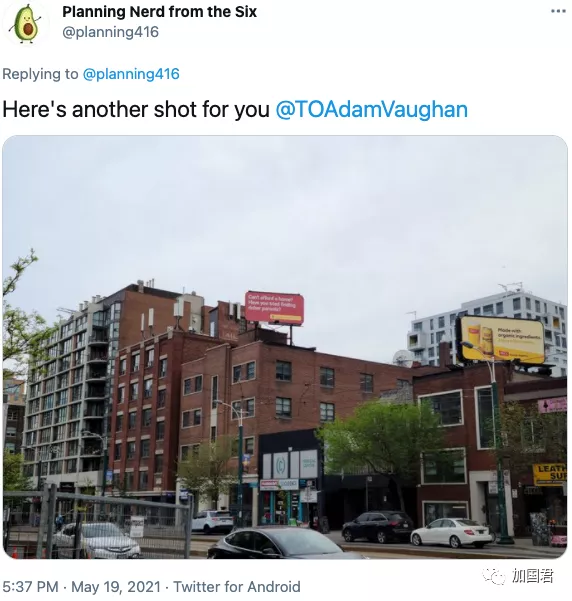
Task: Open the attached street photo's sky area
Action: coord(285,211)
